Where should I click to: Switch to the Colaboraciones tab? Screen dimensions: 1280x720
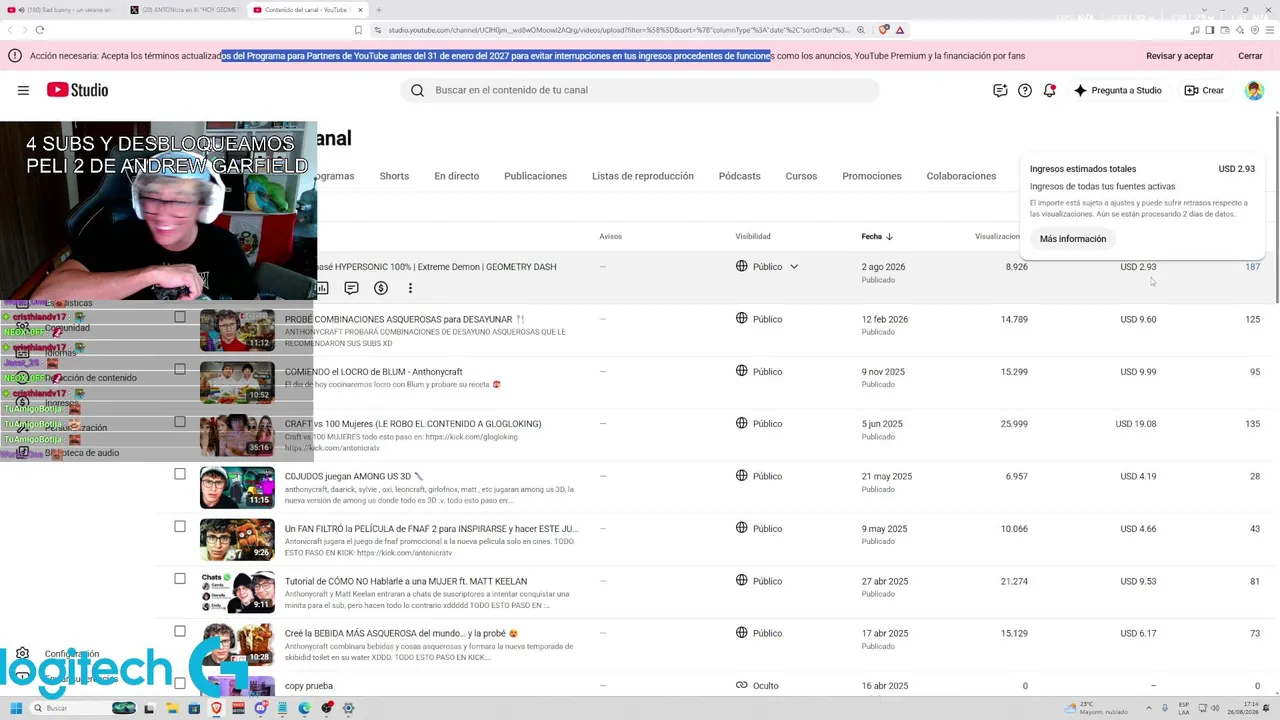click(x=961, y=176)
